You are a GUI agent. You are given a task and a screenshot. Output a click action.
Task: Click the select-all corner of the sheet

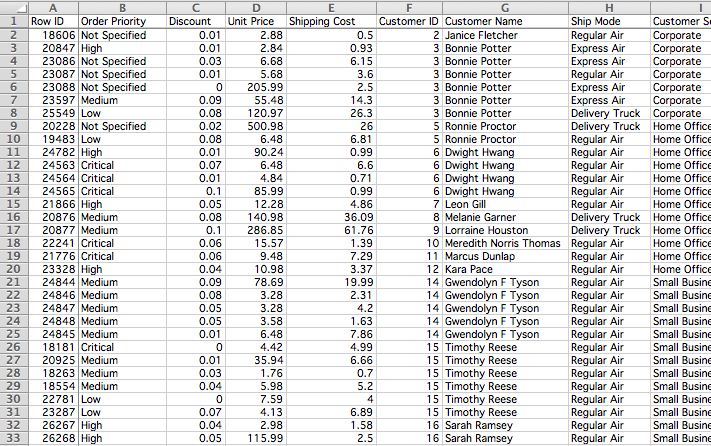click(x=14, y=8)
